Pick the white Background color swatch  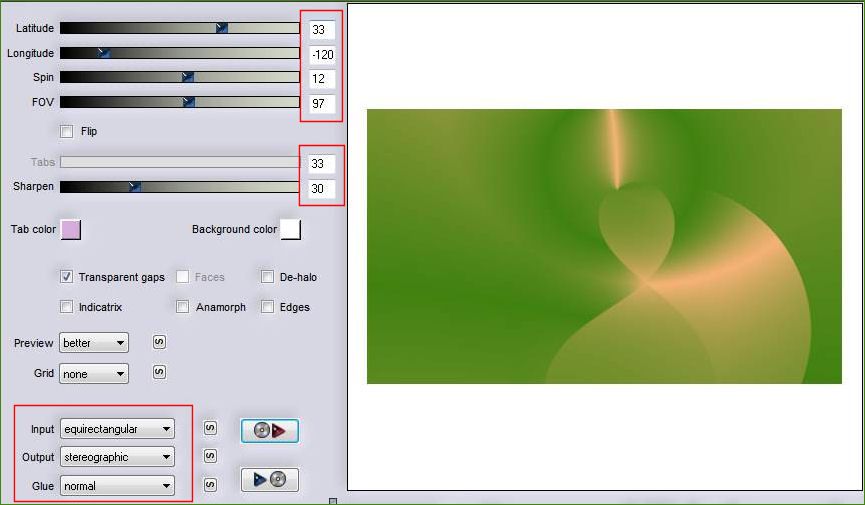click(290, 230)
